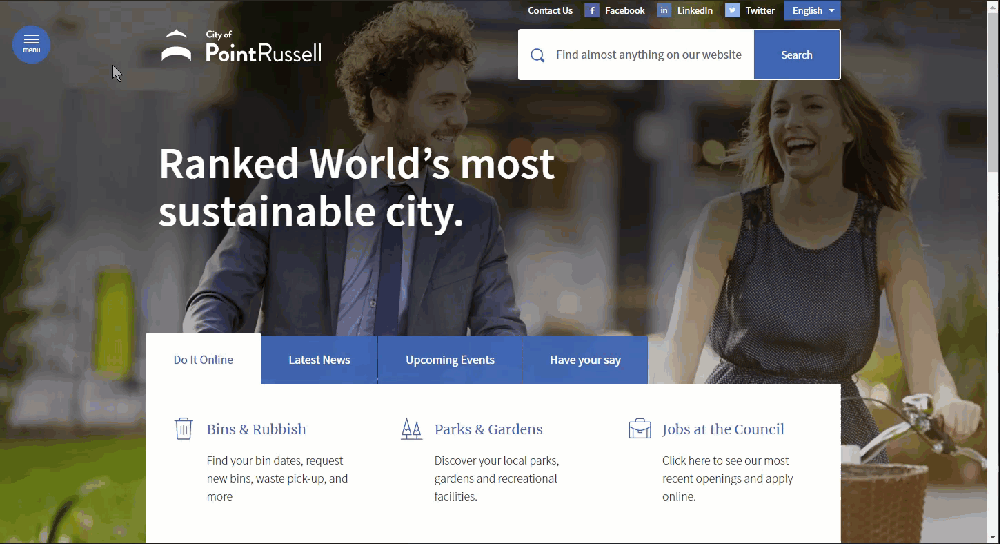The height and width of the screenshot is (544, 1000).
Task: Open the Upcoming Events tab
Action: point(450,360)
